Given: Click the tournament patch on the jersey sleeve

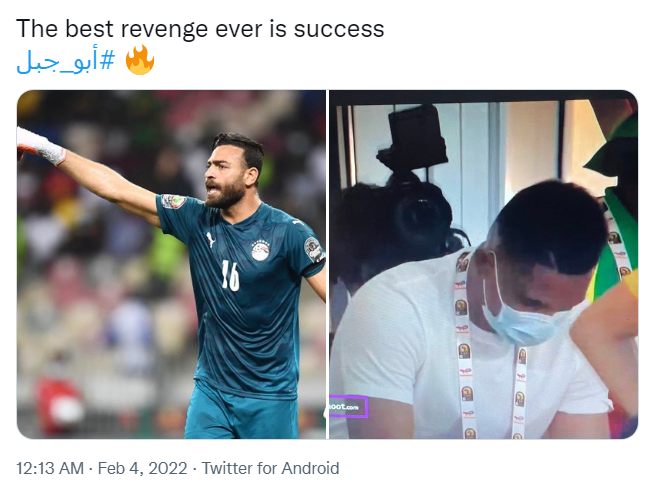Looking at the screenshot, I should 314,248.
